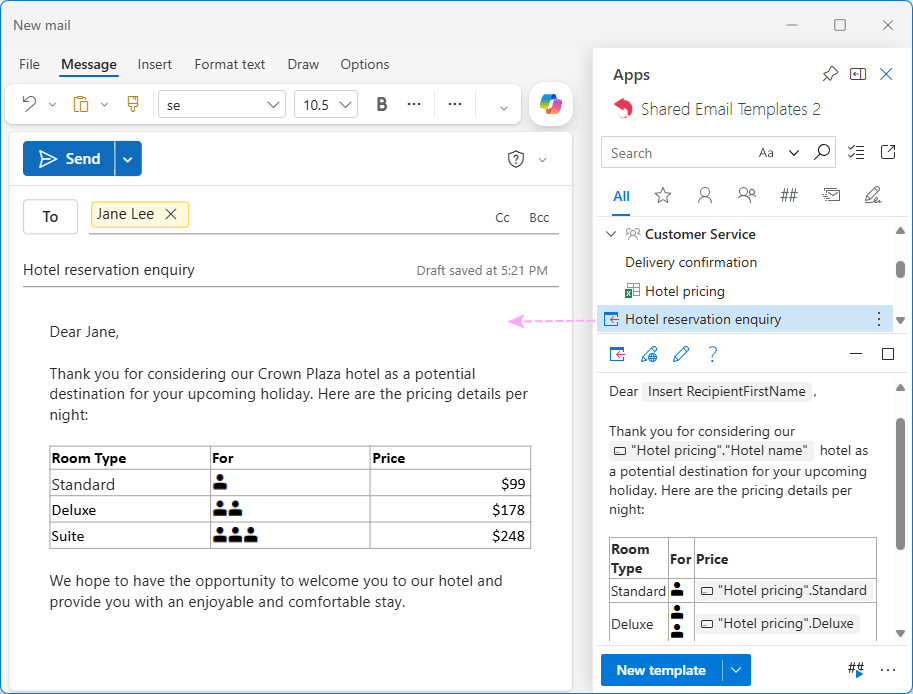Select the Format Painter icon
Viewport: 913px width, 694px height.
(133, 104)
